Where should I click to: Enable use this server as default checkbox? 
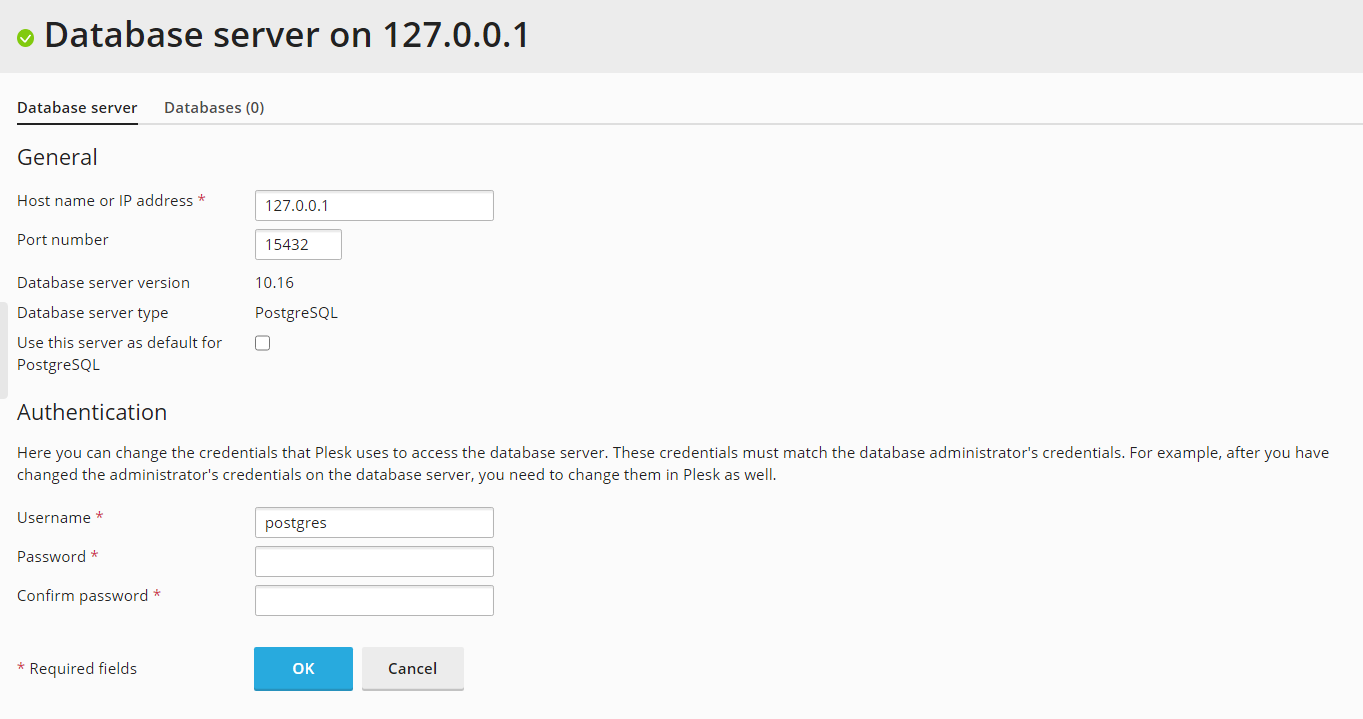(x=263, y=343)
